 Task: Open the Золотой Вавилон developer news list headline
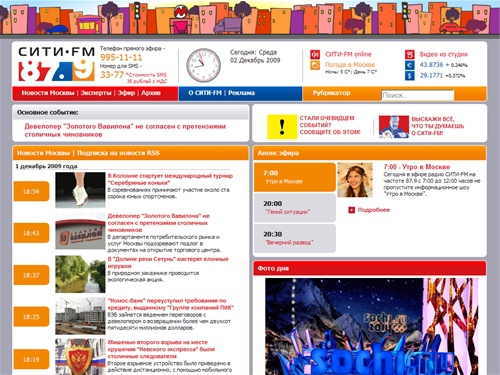click(159, 223)
